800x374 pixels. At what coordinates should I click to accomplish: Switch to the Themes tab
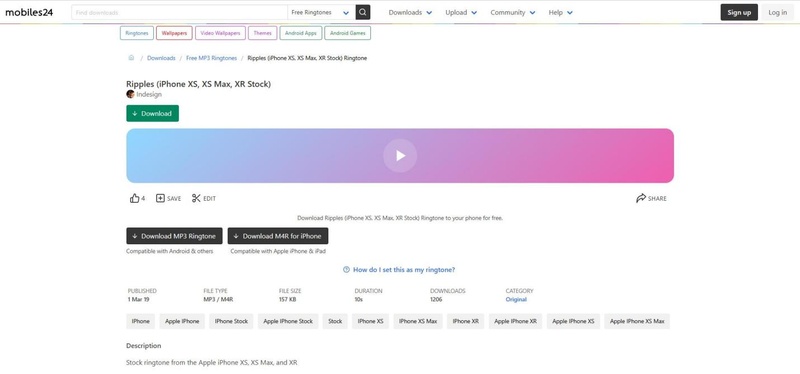coord(263,33)
